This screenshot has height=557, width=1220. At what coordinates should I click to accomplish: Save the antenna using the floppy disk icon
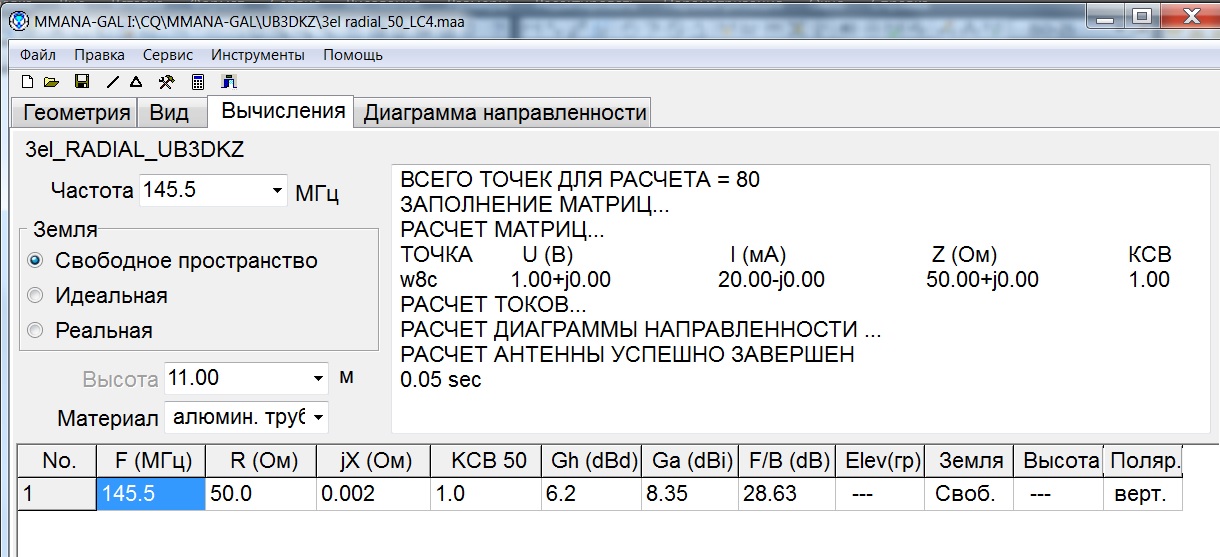coord(82,82)
